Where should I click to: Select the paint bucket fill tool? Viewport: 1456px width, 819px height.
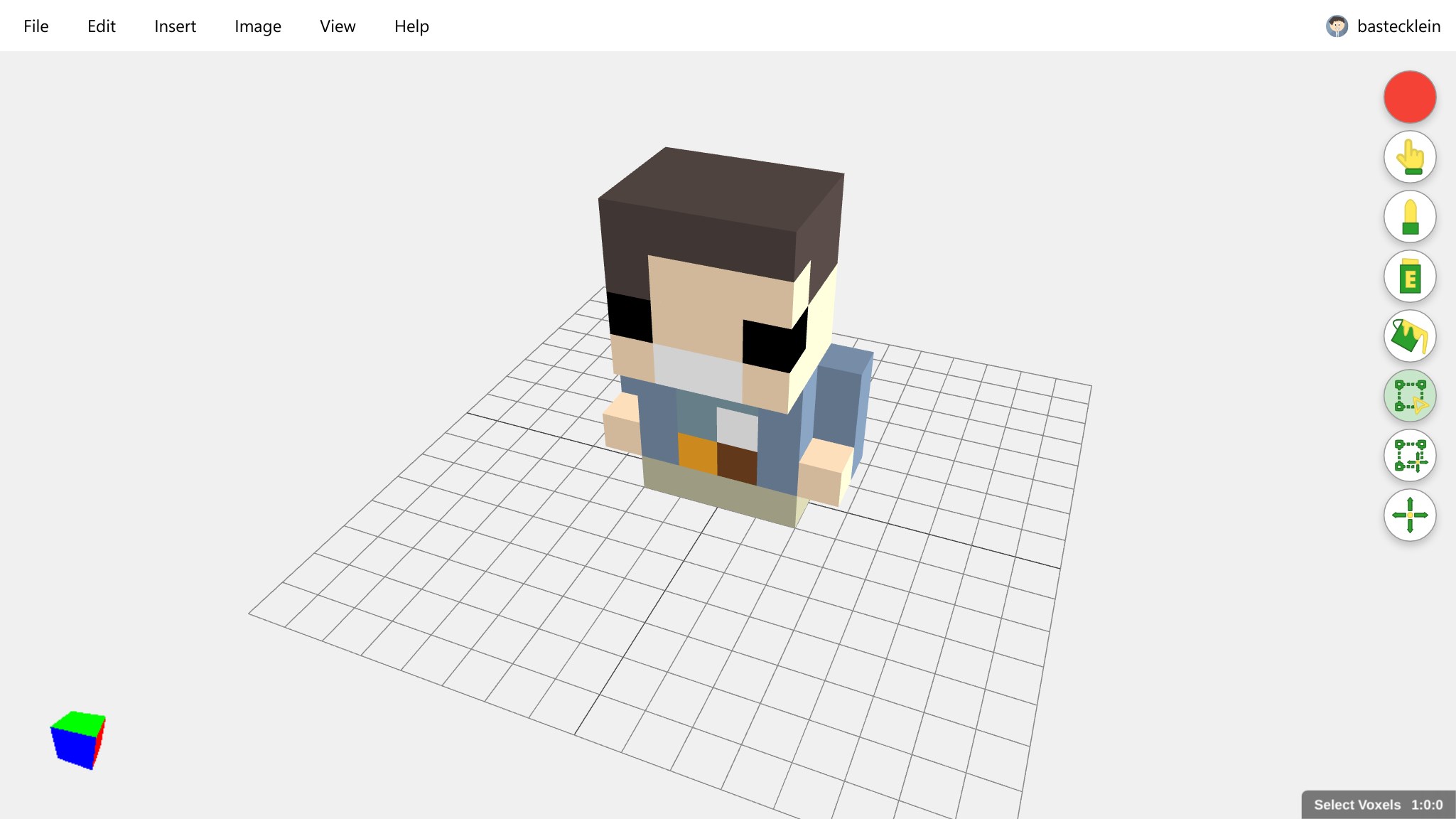point(1411,336)
